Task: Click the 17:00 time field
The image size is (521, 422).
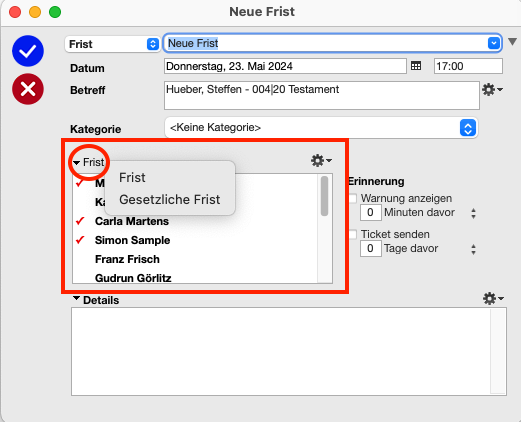Action: coord(468,66)
